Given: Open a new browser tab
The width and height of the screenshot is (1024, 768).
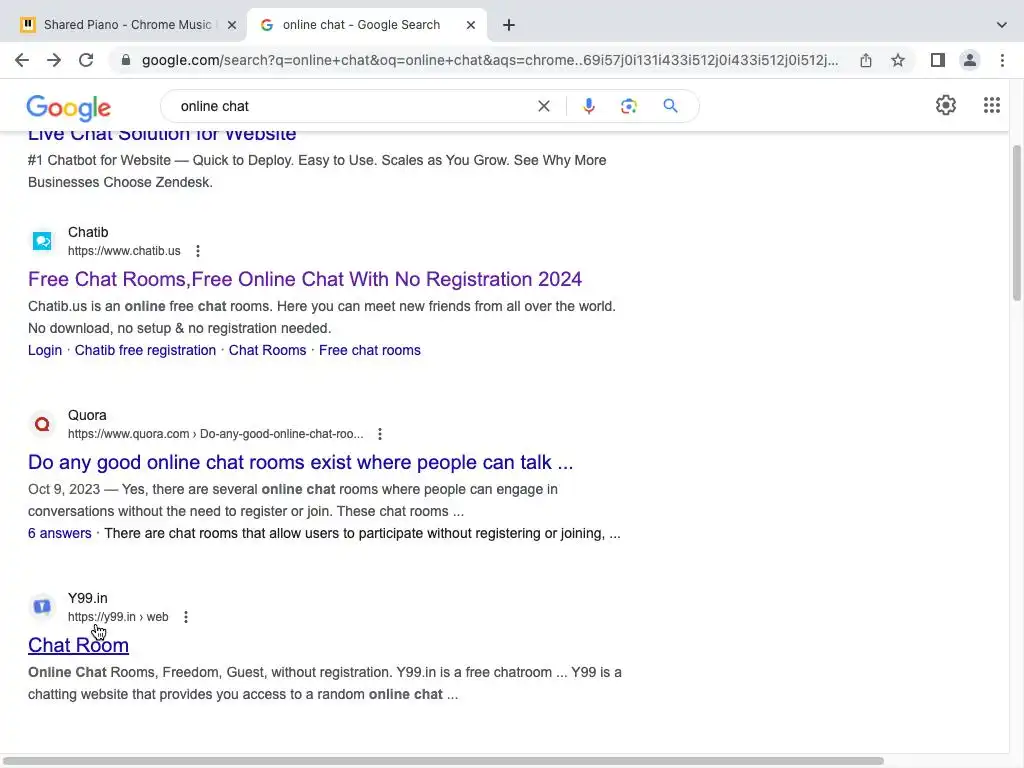Looking at the screenshot, I should tap(509, 25).
